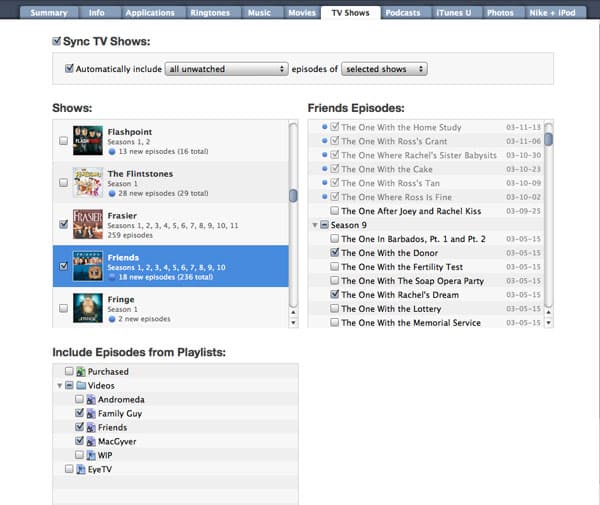Collapse the Videos folder triangle
This screenshot has width=600, height=505.
tap(60, 386)
